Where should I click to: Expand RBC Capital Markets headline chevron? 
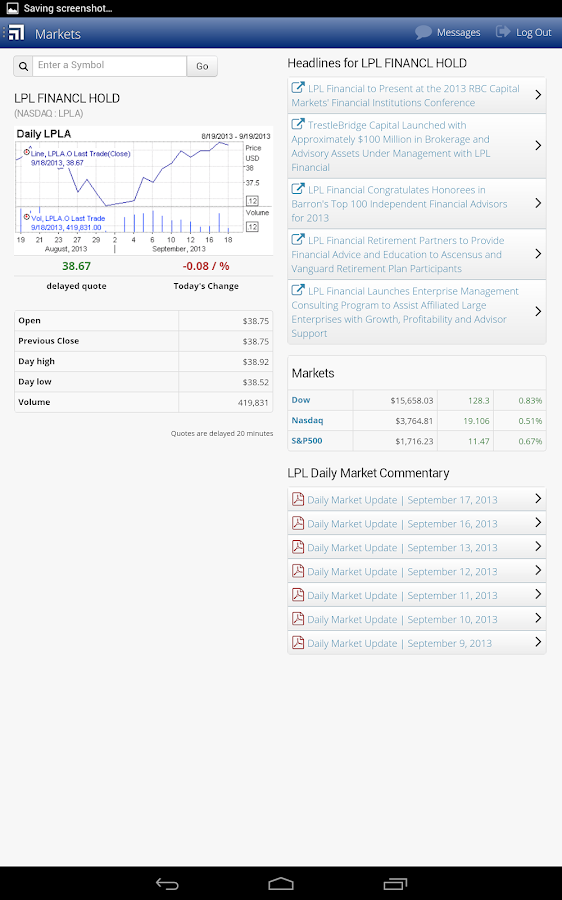click(x=538, y=95)
